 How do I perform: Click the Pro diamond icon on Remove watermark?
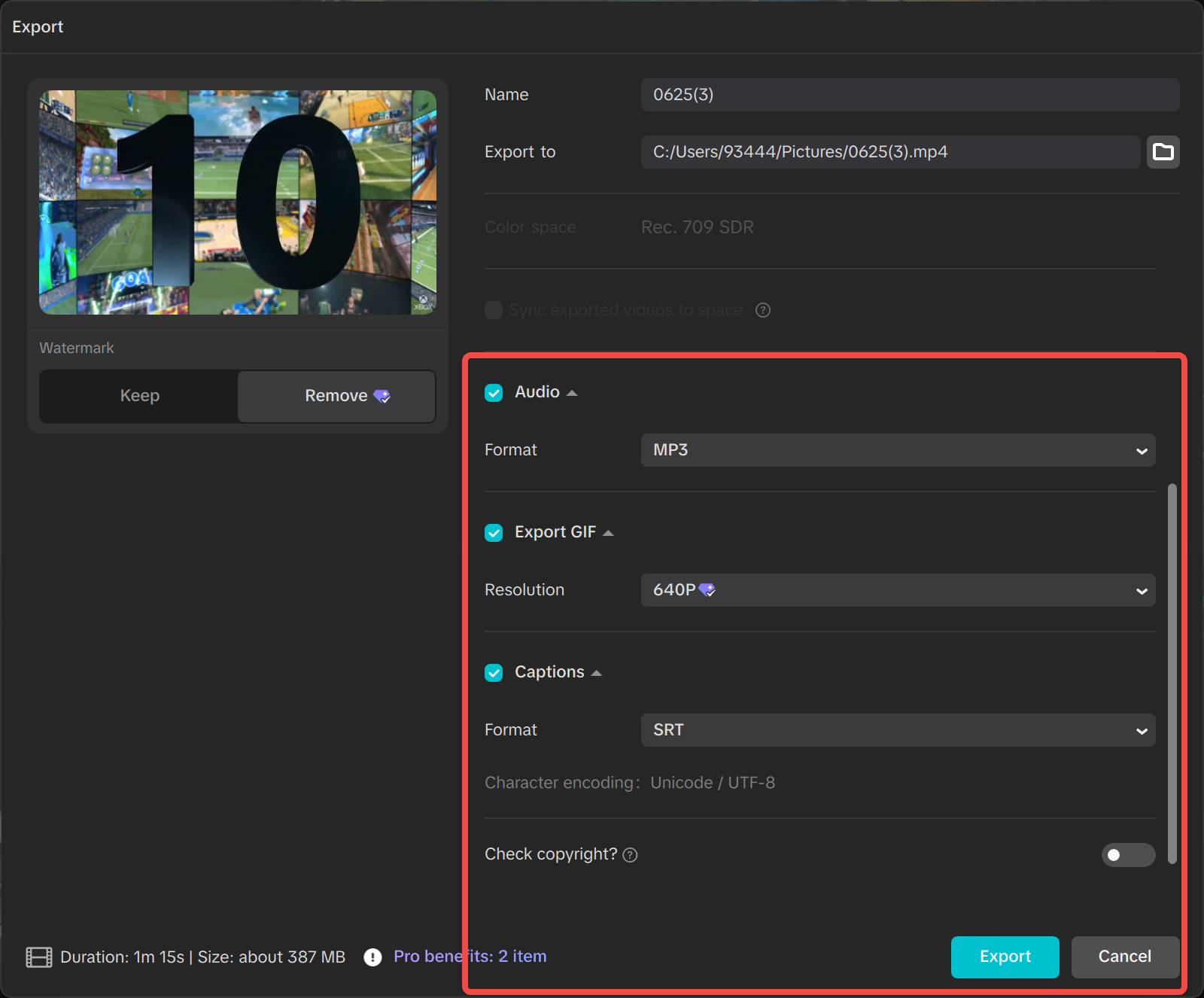[x=382, y=396]
